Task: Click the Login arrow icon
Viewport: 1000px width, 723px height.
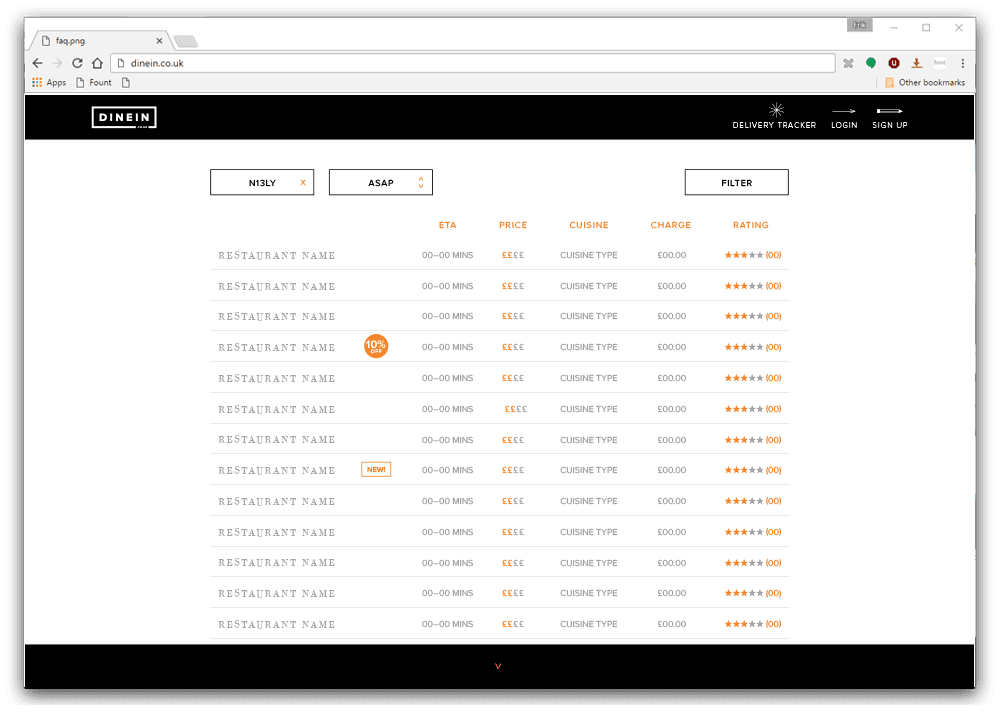Action: click(844, 111)
